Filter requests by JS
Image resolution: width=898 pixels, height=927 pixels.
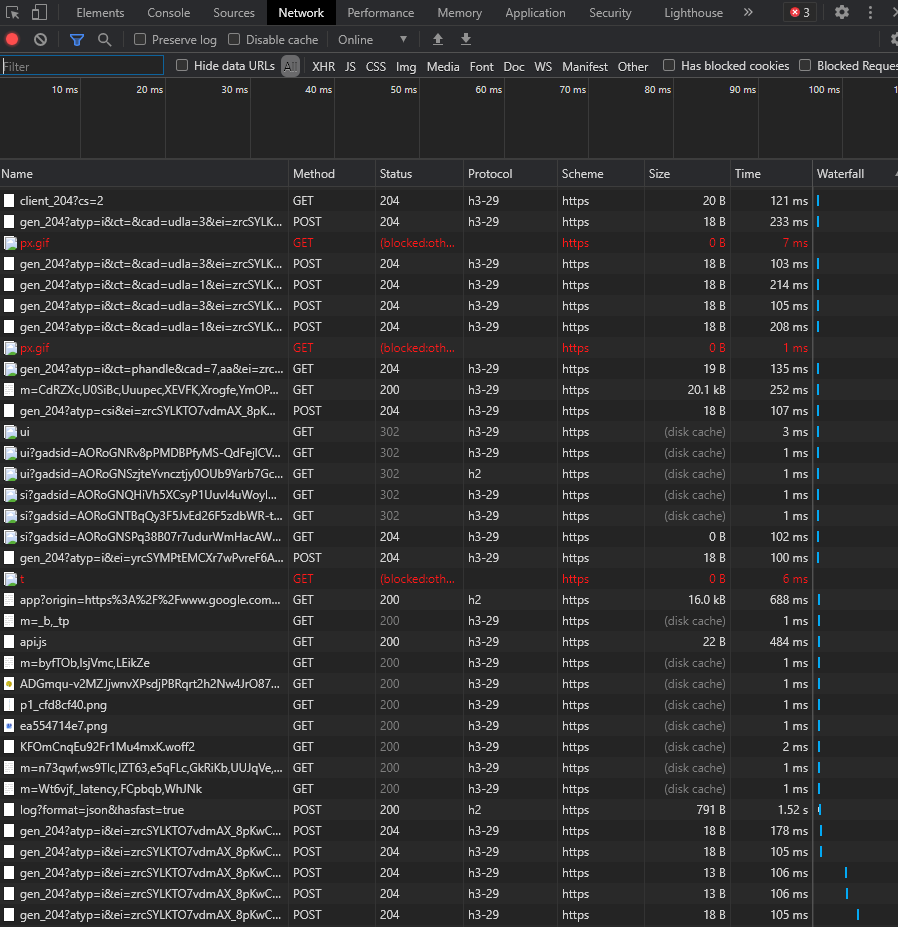351,67
